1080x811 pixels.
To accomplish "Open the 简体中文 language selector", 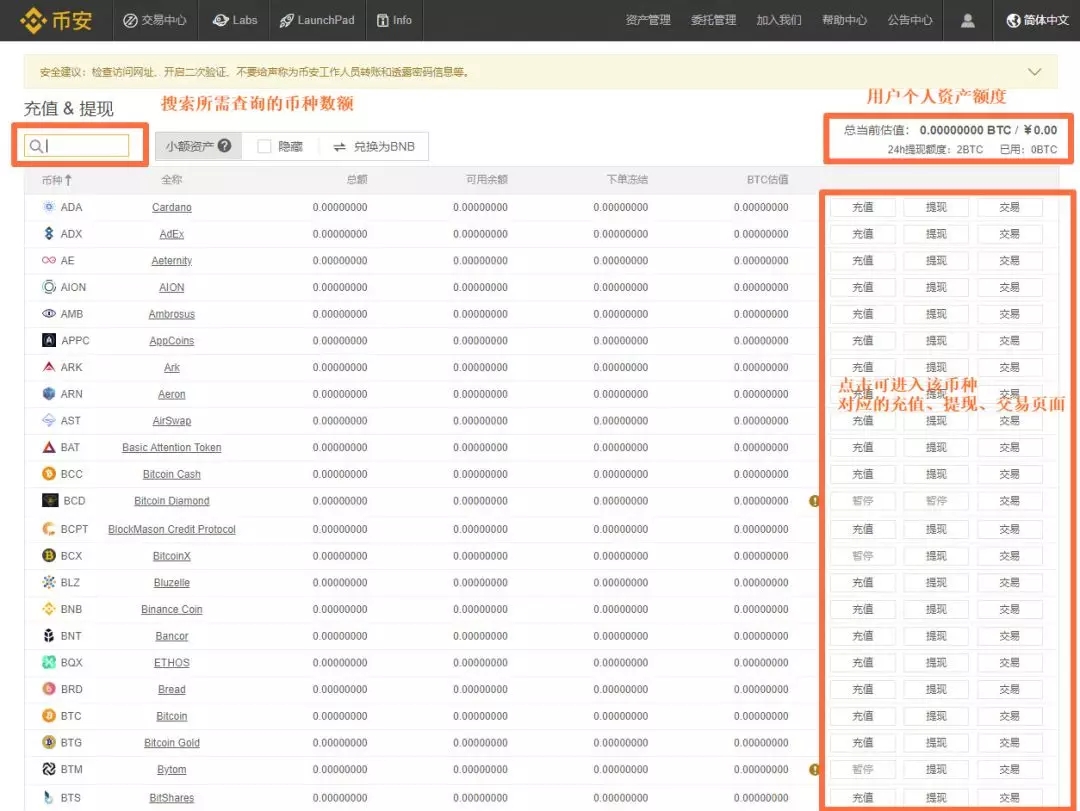I will pyautogui.click(x=1037, y=21).
